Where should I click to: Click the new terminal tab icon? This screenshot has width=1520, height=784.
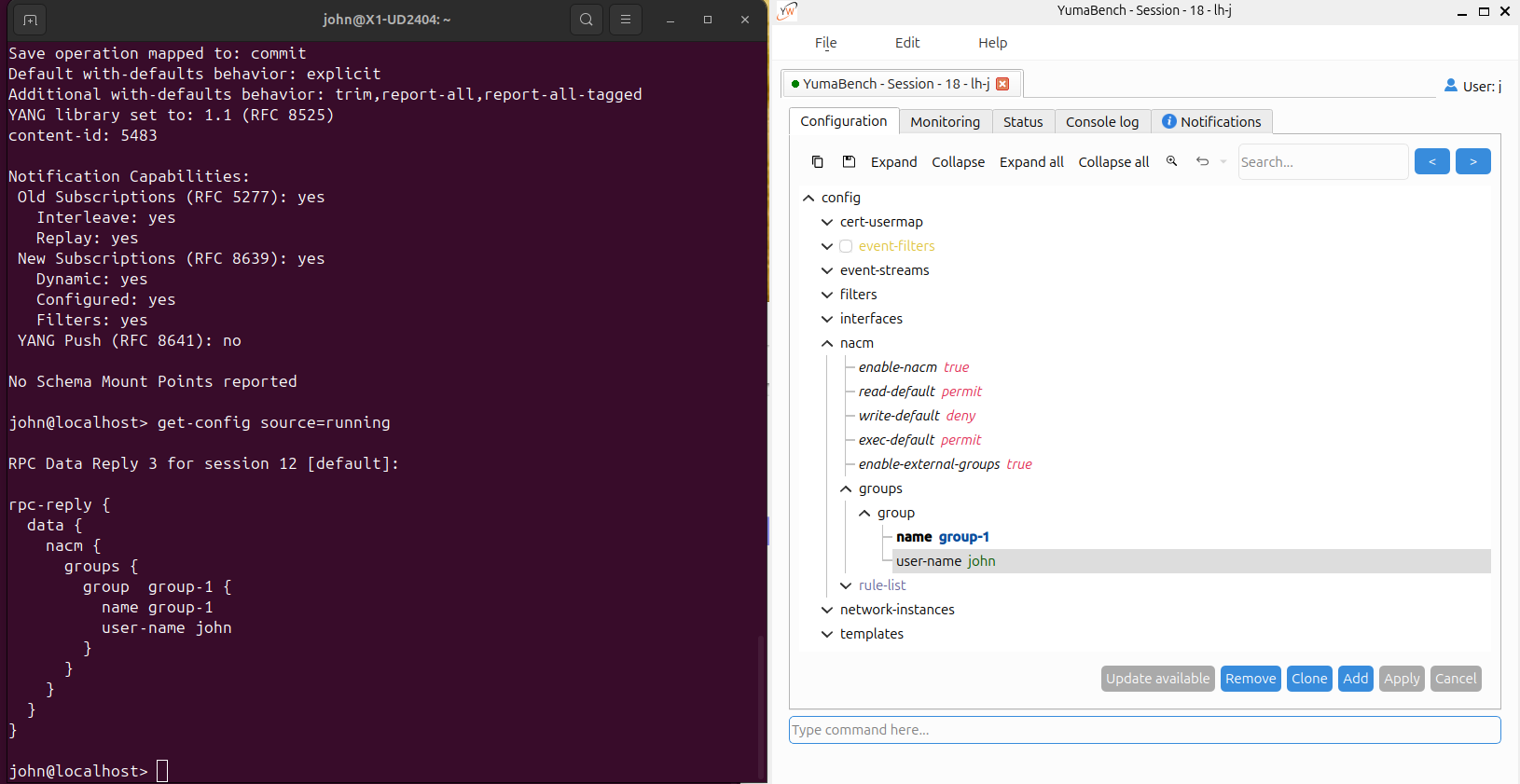coord(30,20)
